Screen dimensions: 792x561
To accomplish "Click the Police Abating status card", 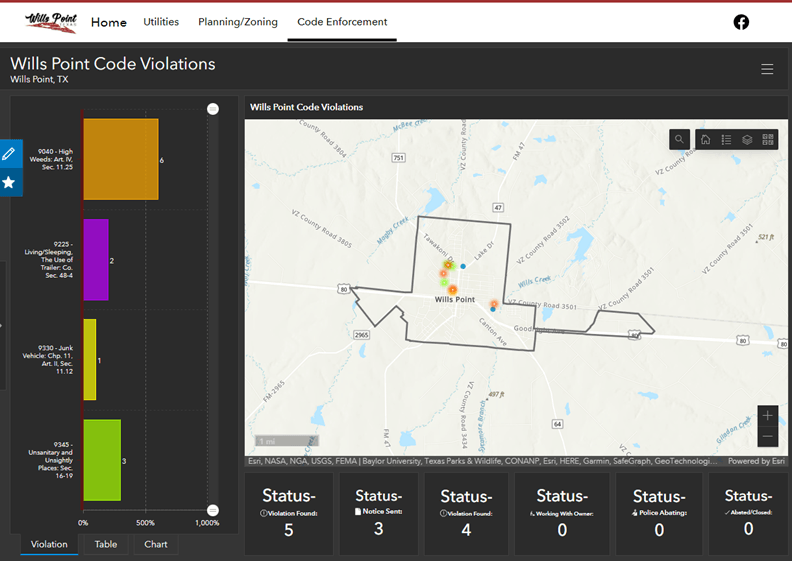I will coord(659,514).
